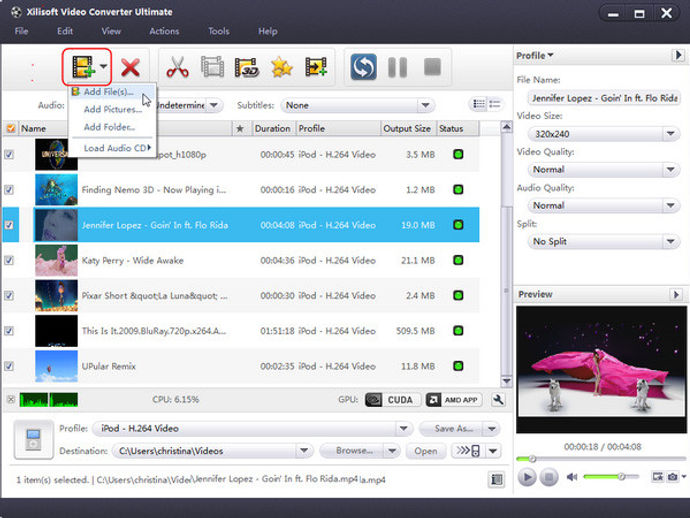Open the Tools menu
Image resolution: width=690 pixels, height=518 pixels.
tap(219, 31)
